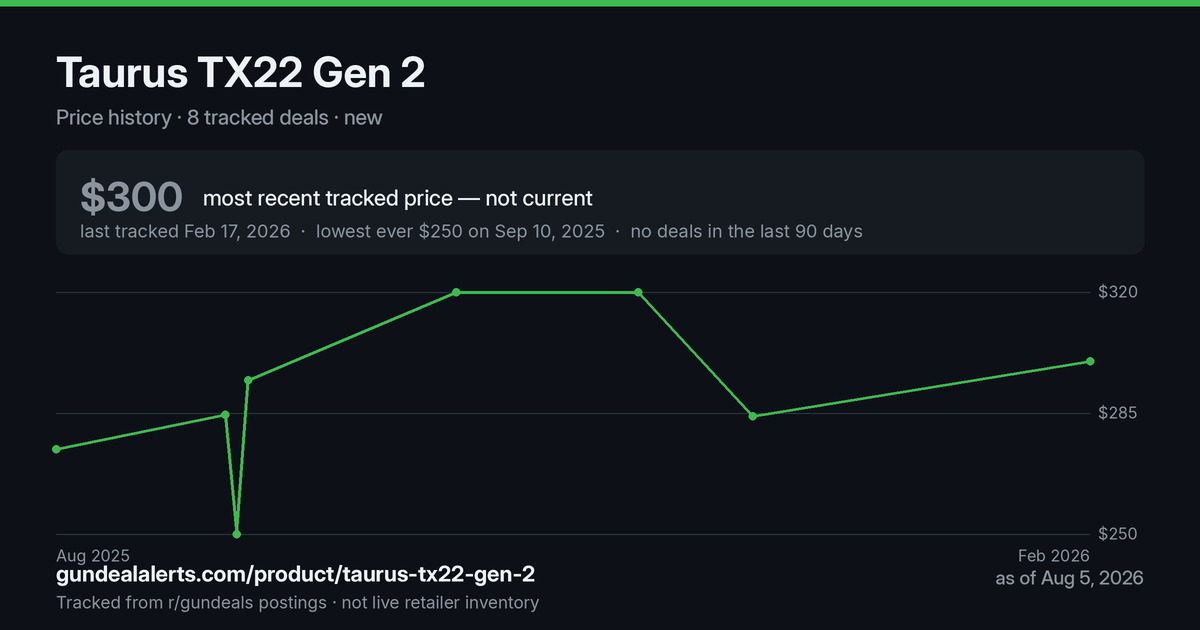
Task: Click the $250 axis label
Action: pos(1119,534)
